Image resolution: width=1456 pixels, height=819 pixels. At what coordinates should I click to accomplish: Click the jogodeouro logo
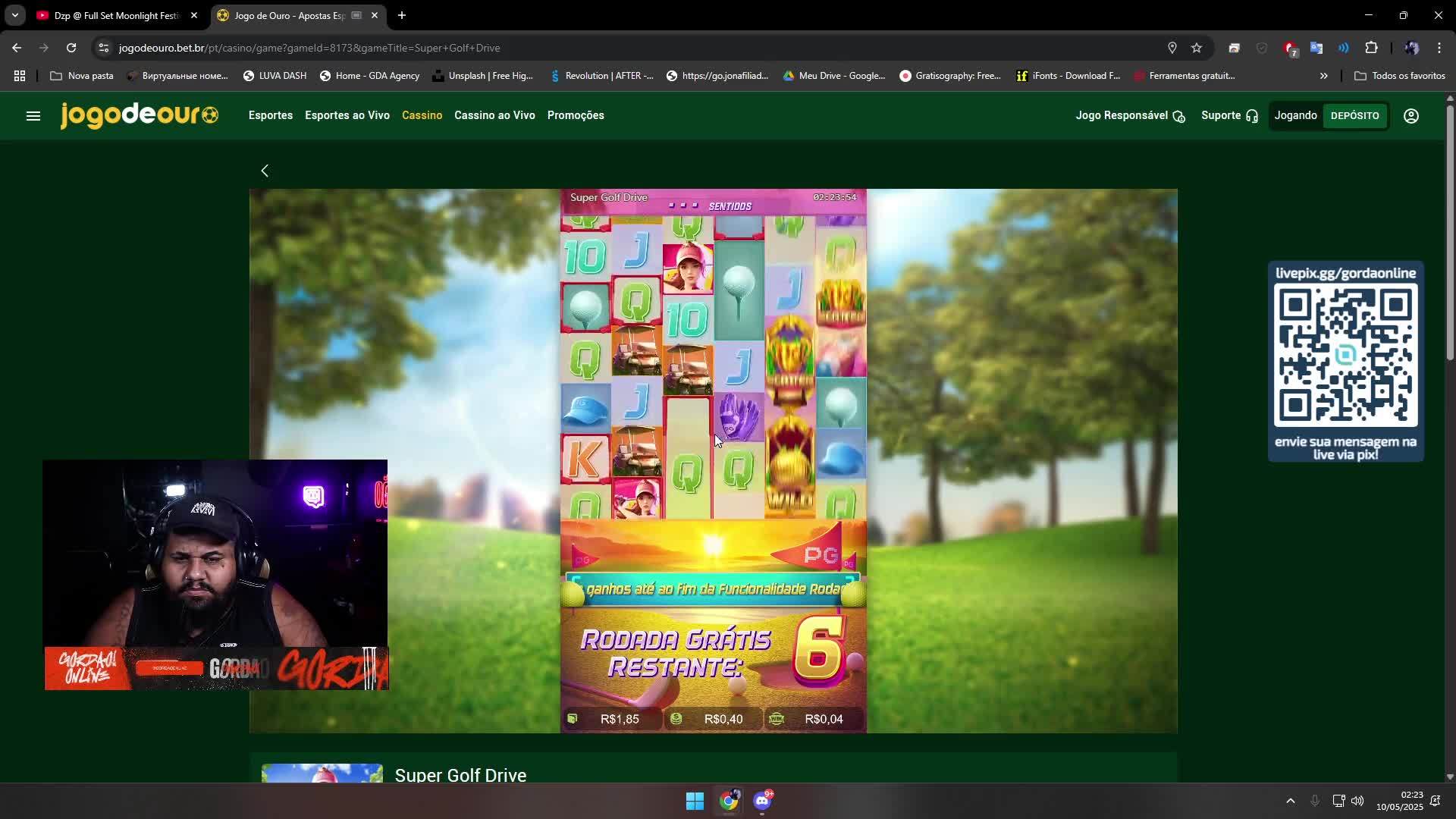coord(140,115)
